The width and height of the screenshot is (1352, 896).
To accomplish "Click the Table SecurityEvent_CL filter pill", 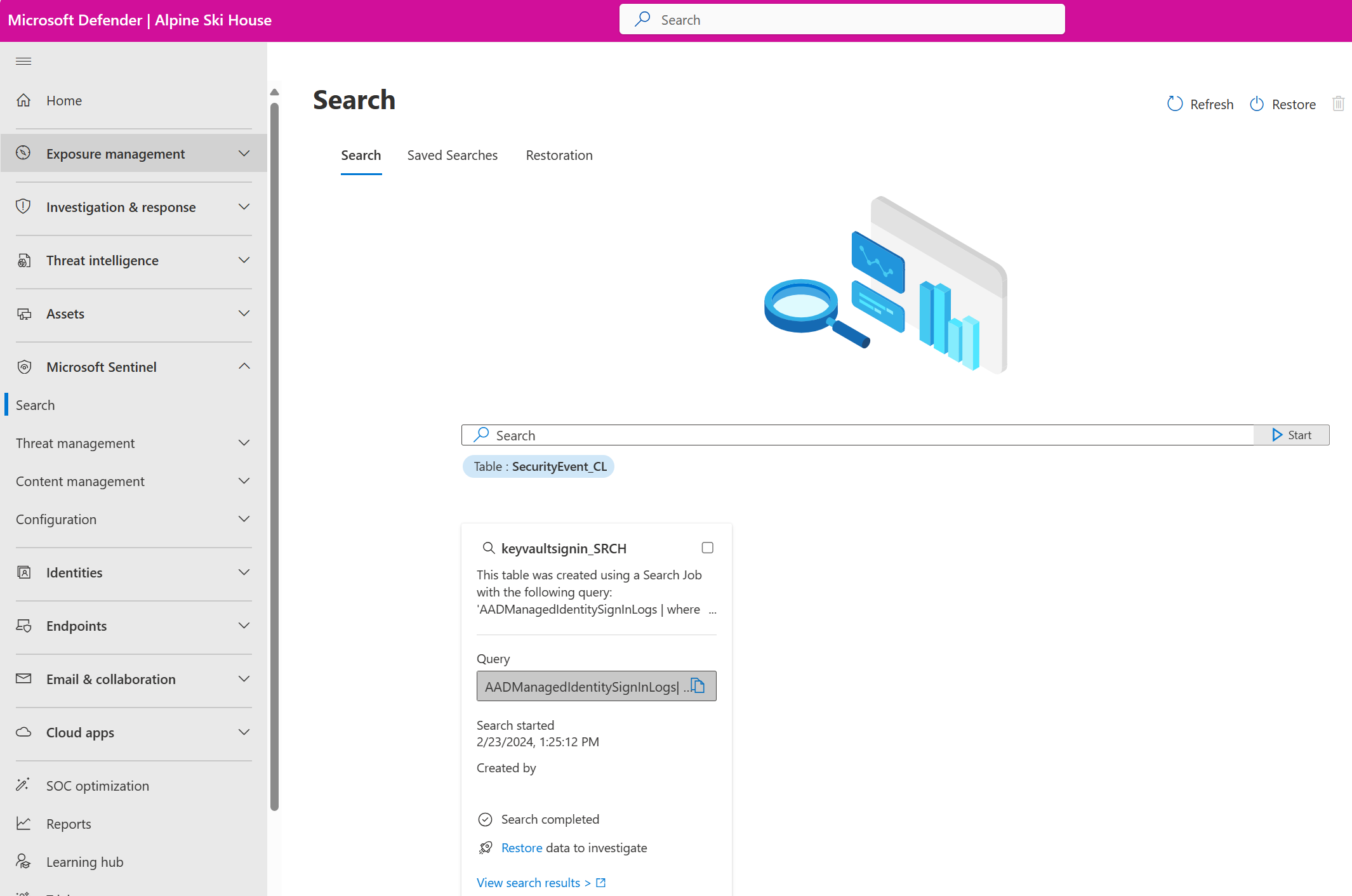I will (x=538, y=466).
